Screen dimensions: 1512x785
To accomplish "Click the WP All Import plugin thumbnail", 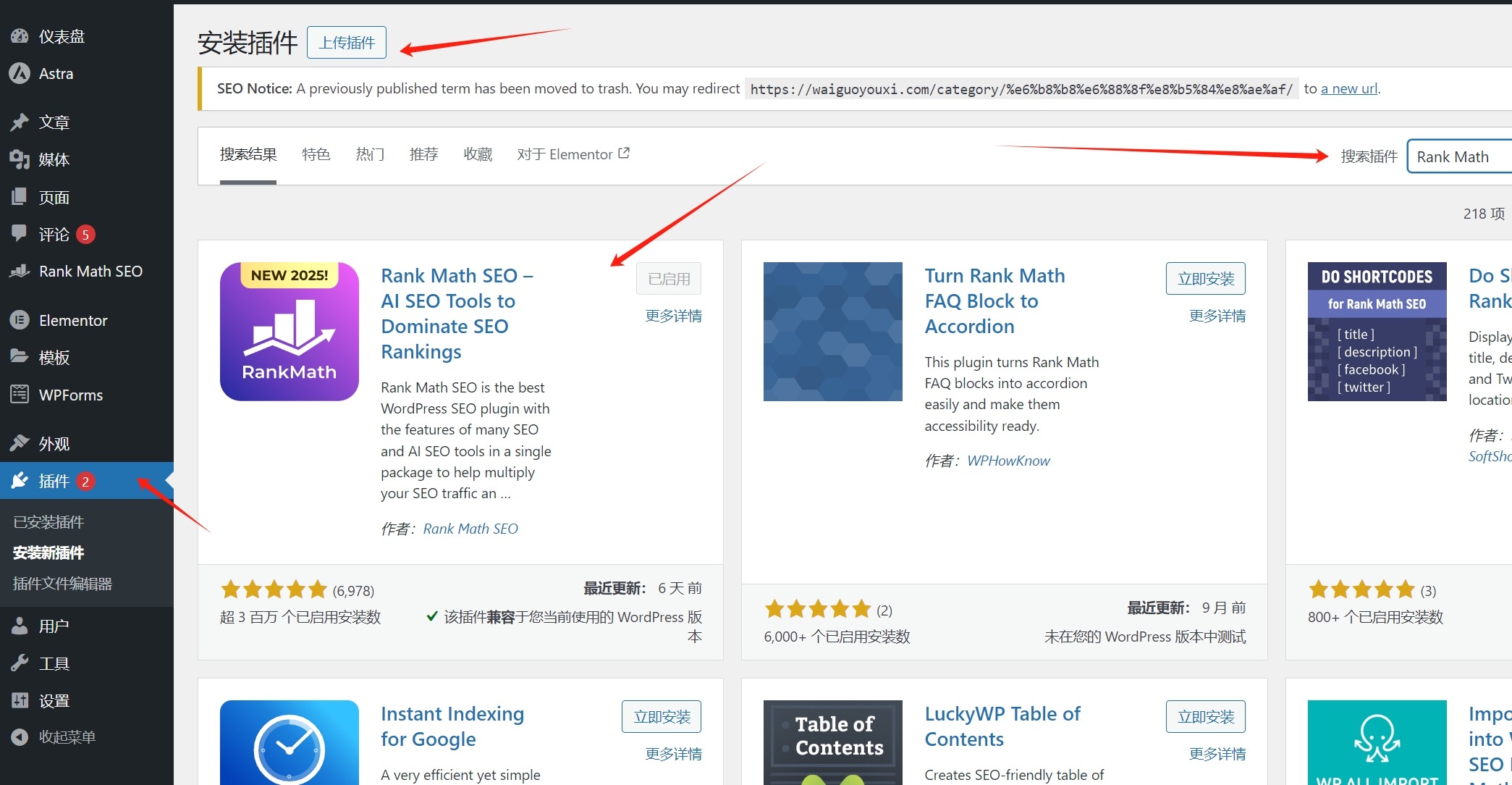I will coord(1377,742).
